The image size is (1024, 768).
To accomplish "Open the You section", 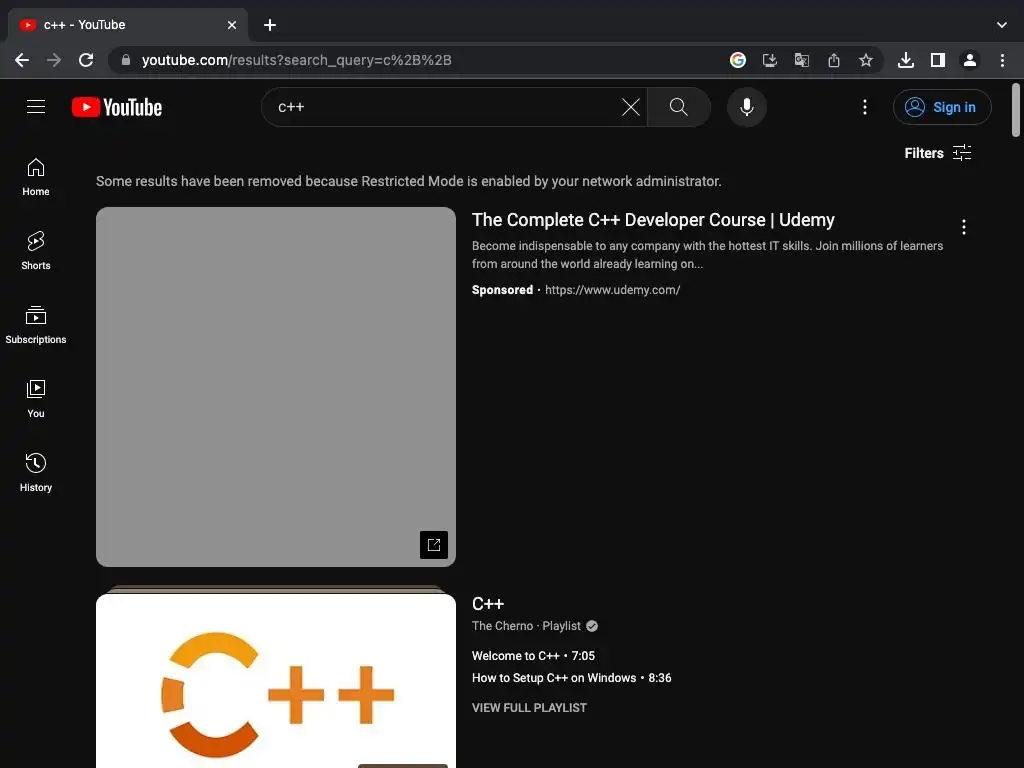I will [x=36, y=399].
